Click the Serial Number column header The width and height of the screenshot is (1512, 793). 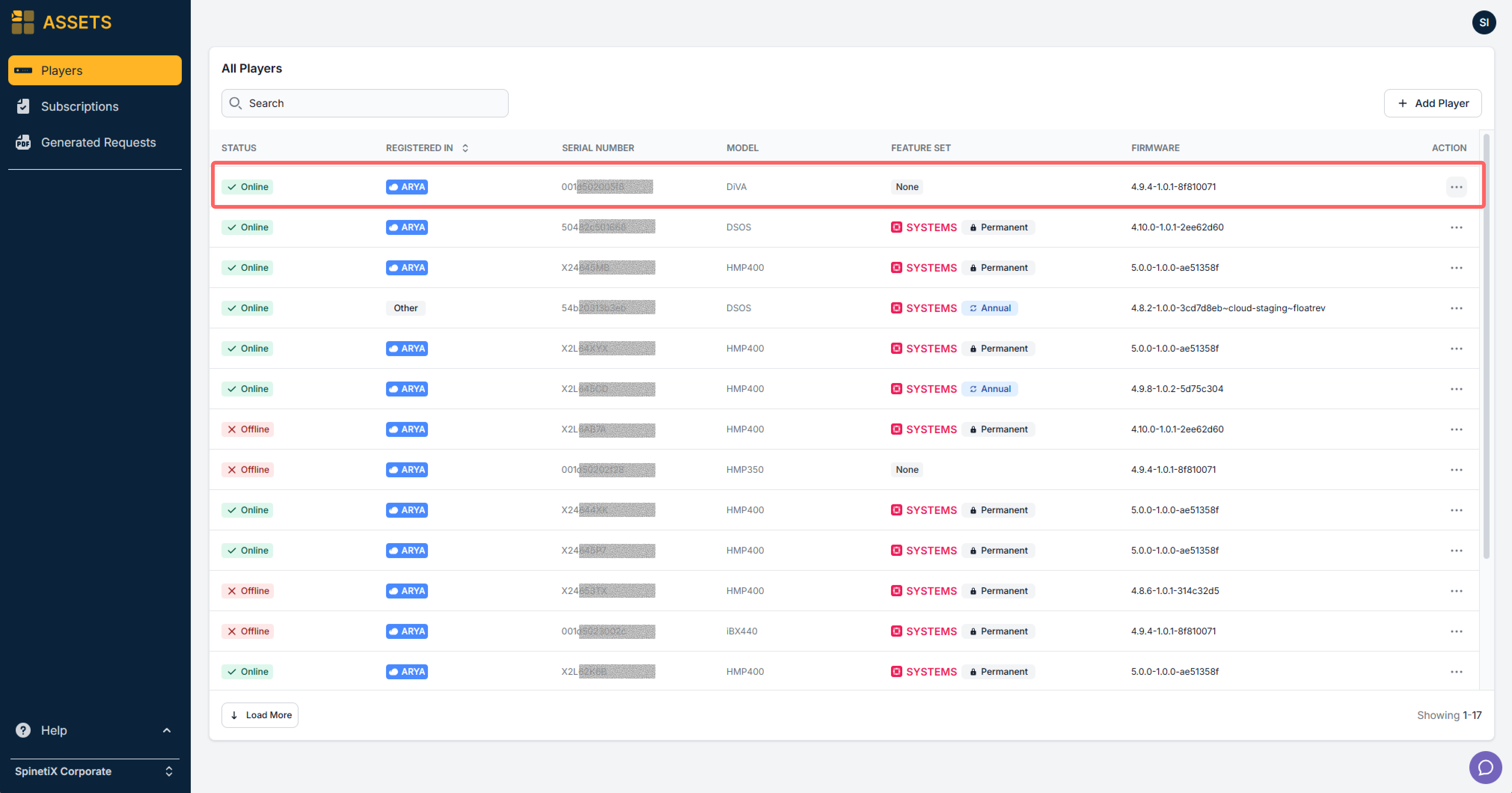598,148
